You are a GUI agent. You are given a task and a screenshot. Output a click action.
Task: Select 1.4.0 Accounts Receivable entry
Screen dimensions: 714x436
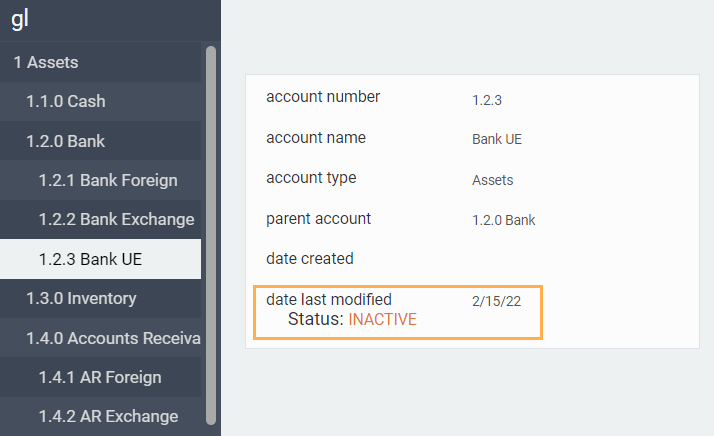113,338
